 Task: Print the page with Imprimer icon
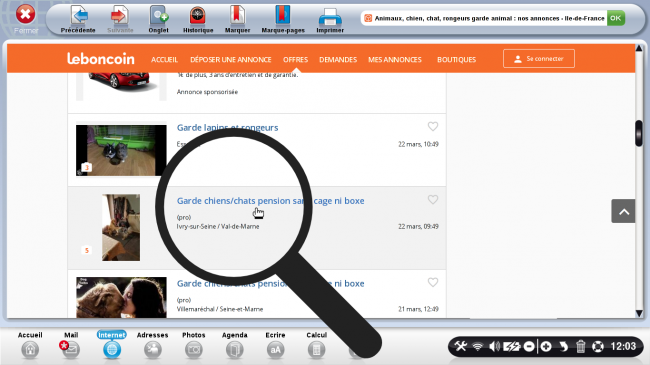coord(330,17)
